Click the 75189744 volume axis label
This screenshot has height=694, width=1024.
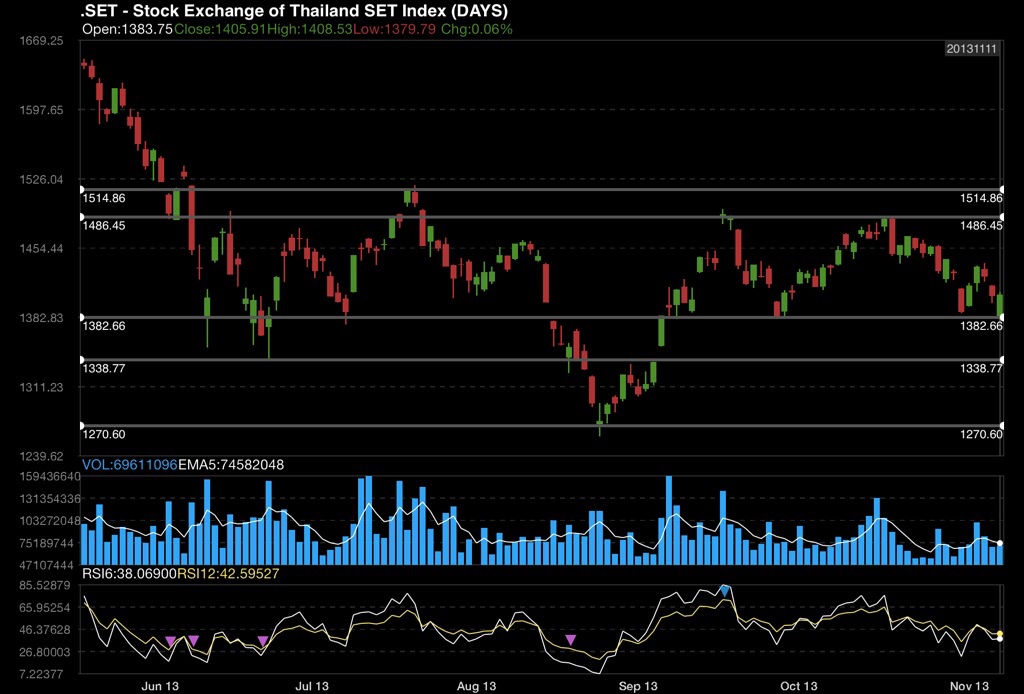tap(46, 543)
